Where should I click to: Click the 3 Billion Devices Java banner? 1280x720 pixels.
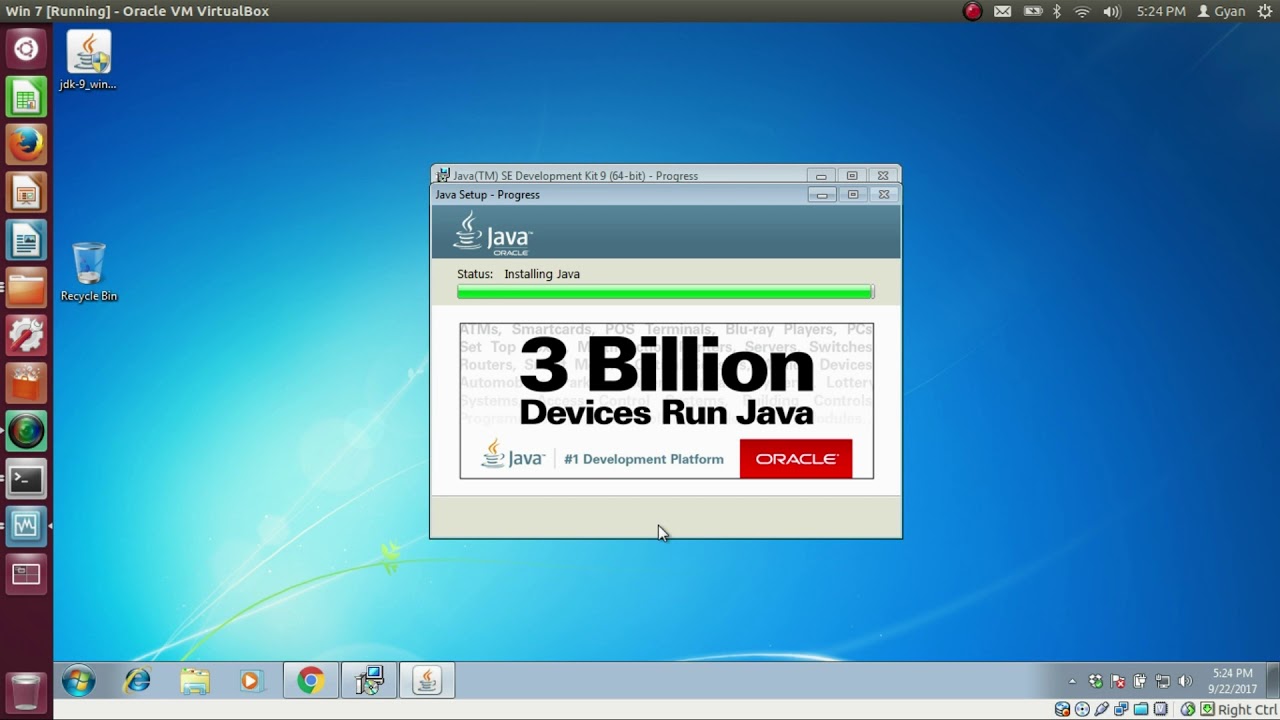(x=666, y=400)
